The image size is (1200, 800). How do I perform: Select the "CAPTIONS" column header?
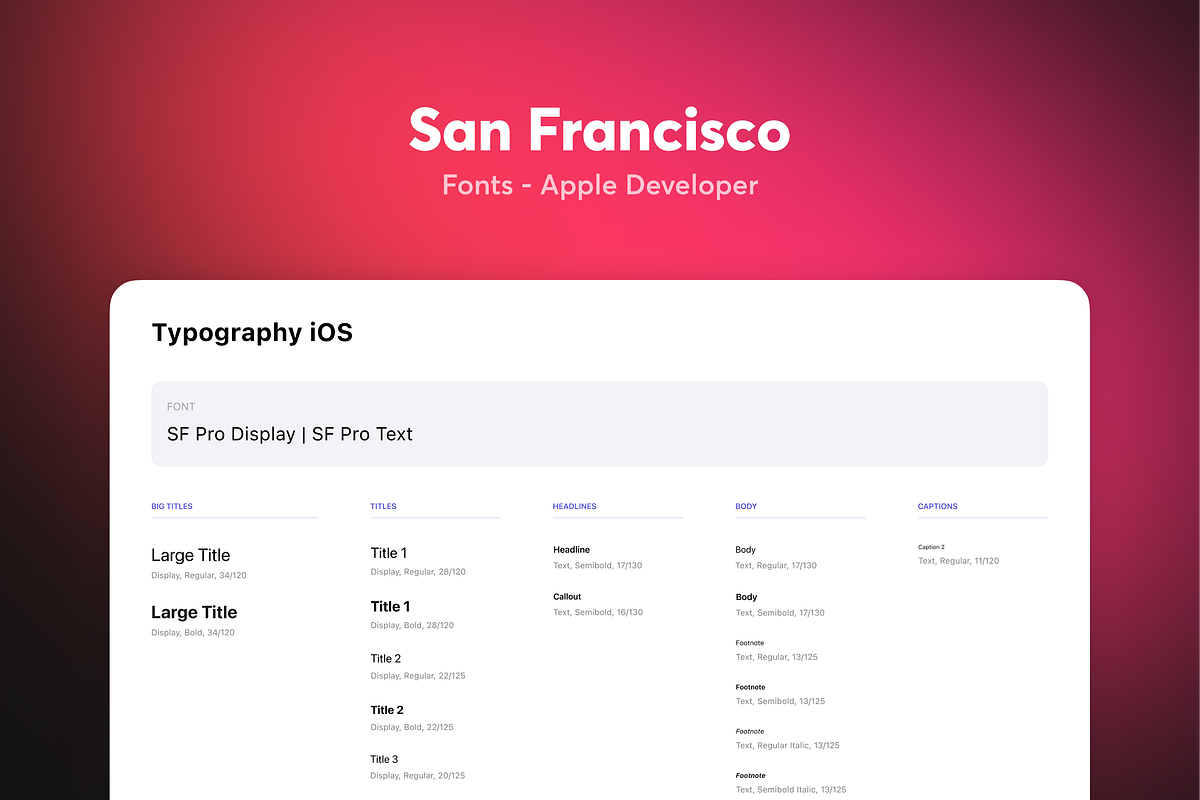pyautogui.click(x=938, y=506)
